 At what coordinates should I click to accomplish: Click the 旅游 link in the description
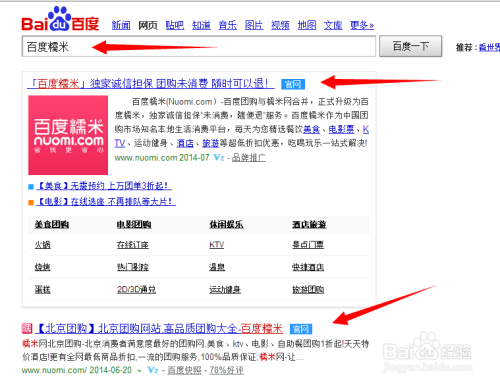click(x=211, y=143)
